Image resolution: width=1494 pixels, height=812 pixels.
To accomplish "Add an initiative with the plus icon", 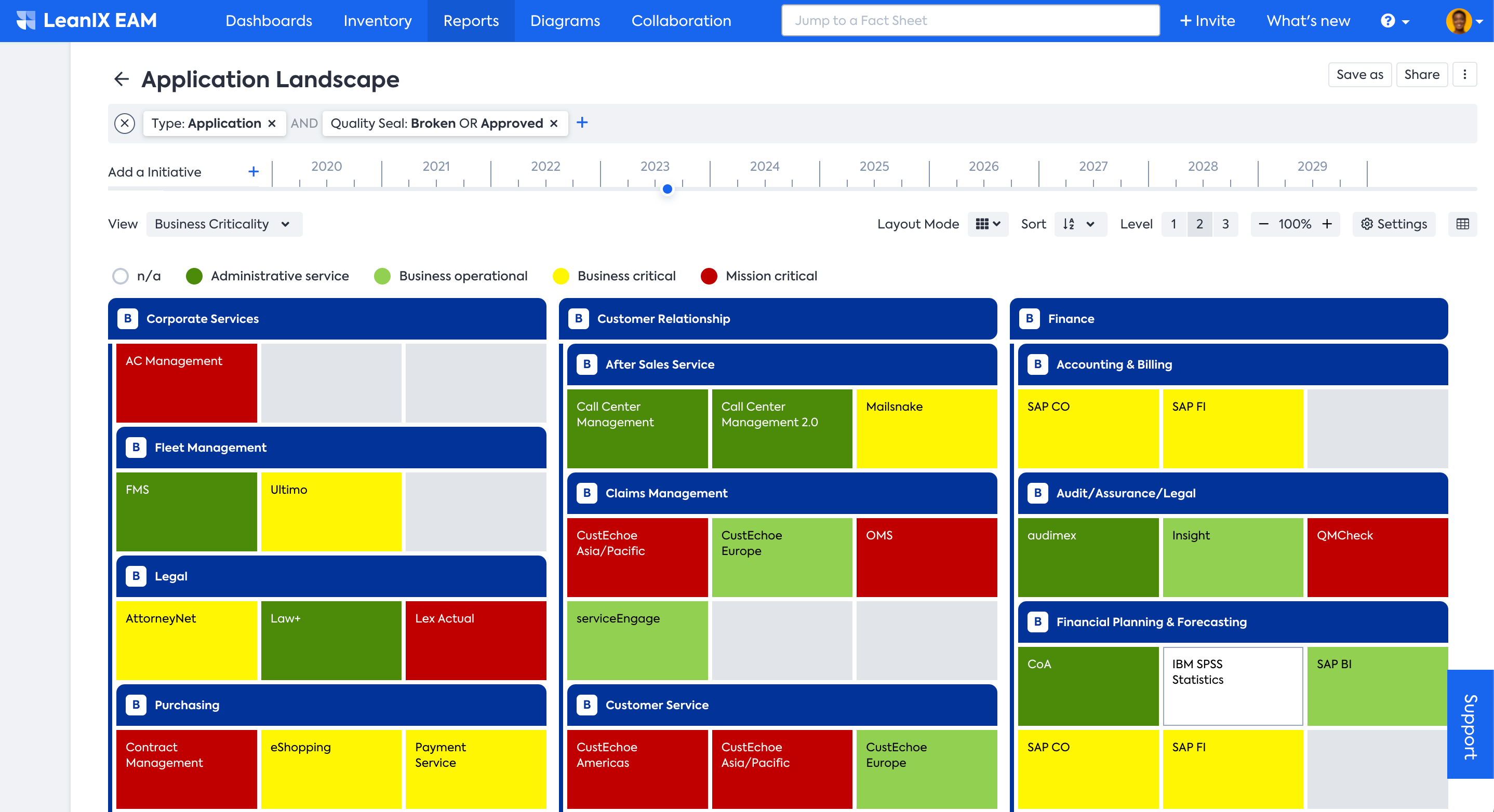I will [254, 171].
